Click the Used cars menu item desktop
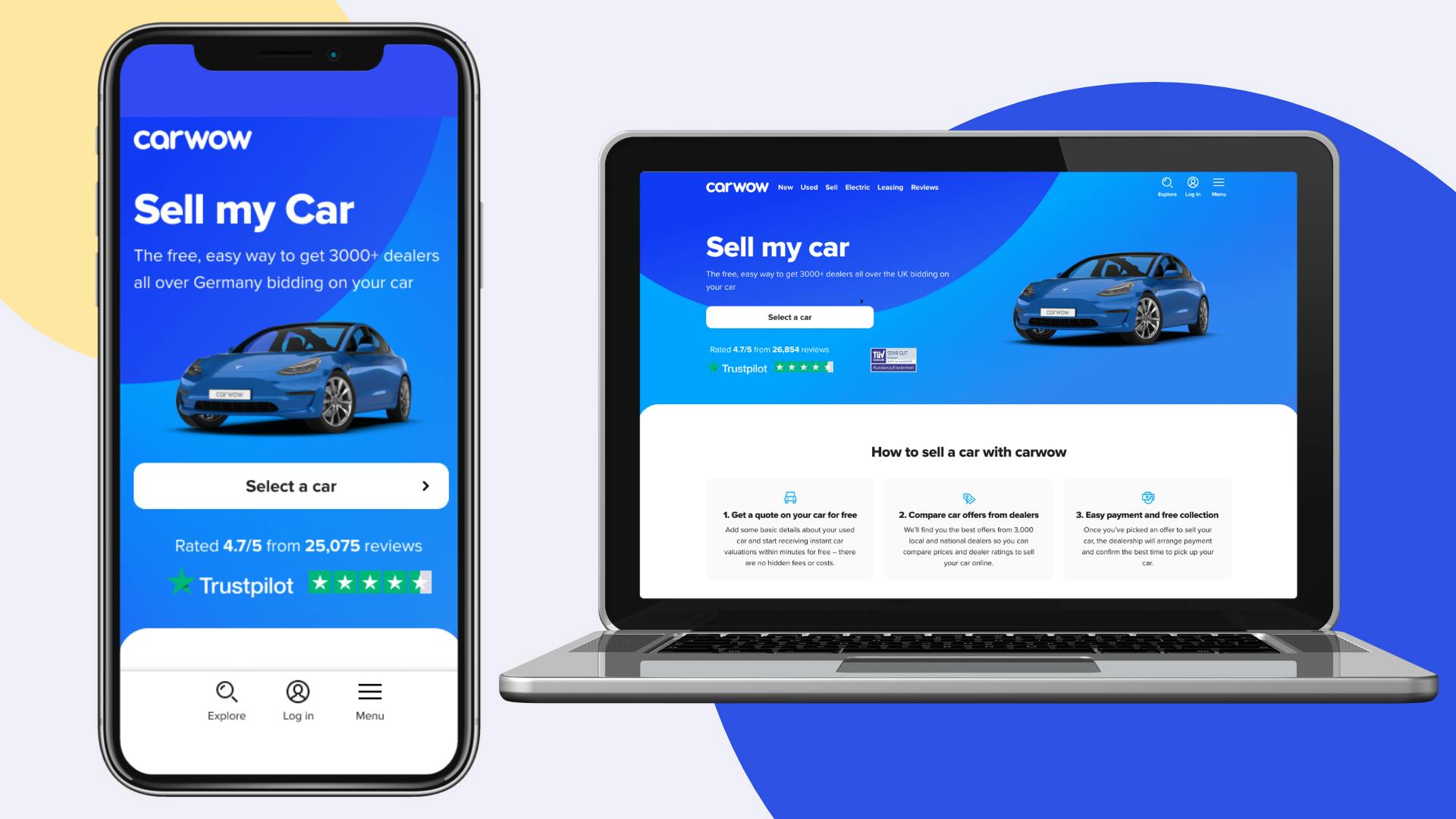1456x819 pixels. [807, 187]
